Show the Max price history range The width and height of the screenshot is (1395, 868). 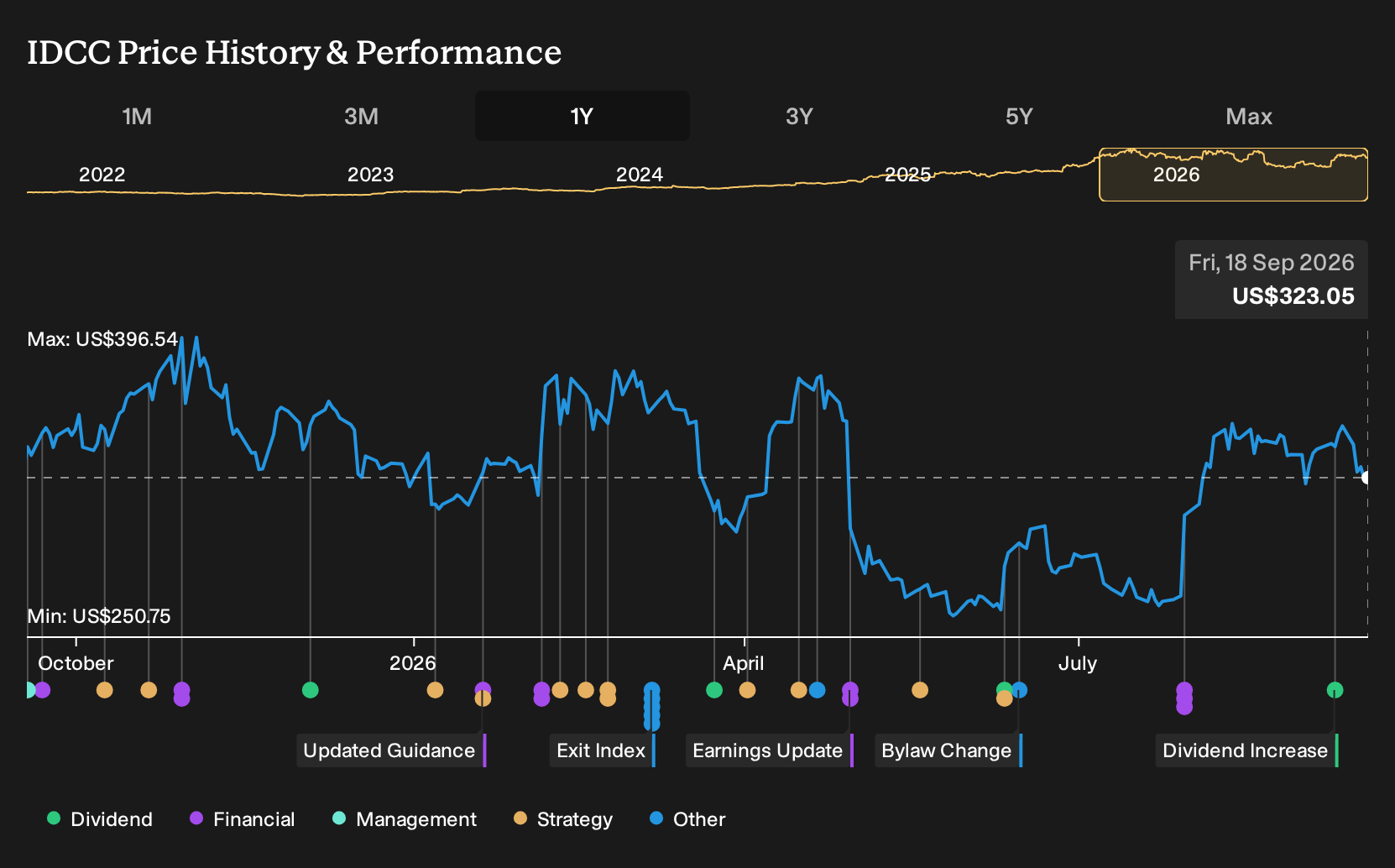(x=1249, y=116)
